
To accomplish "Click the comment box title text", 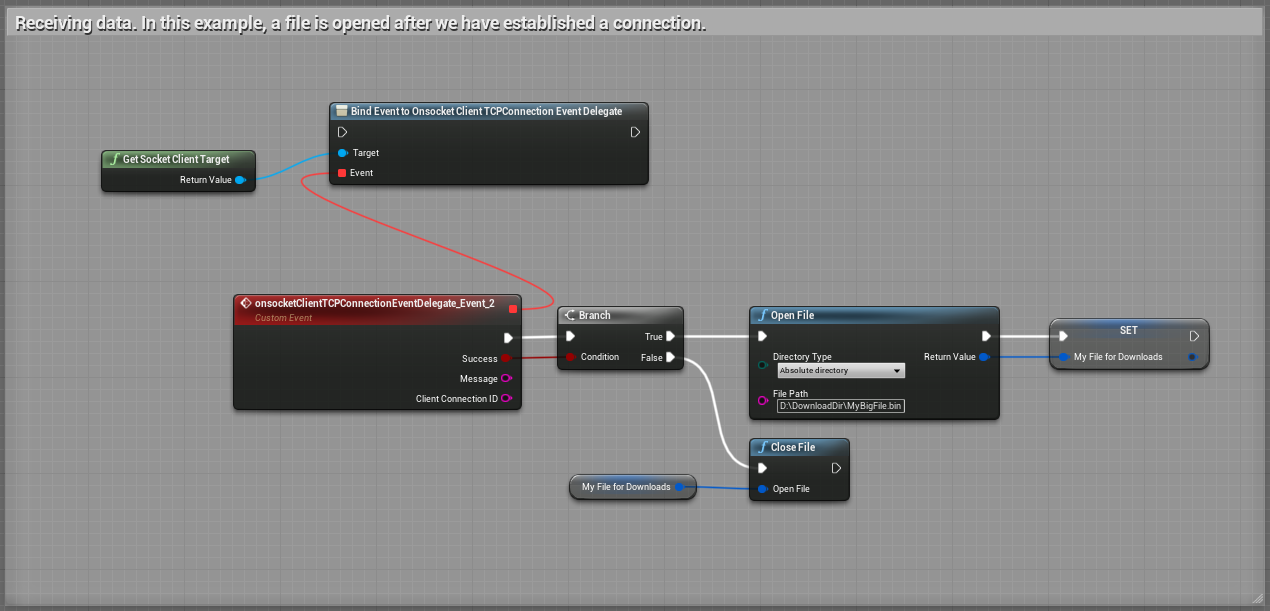I will [x=360, y=24].
